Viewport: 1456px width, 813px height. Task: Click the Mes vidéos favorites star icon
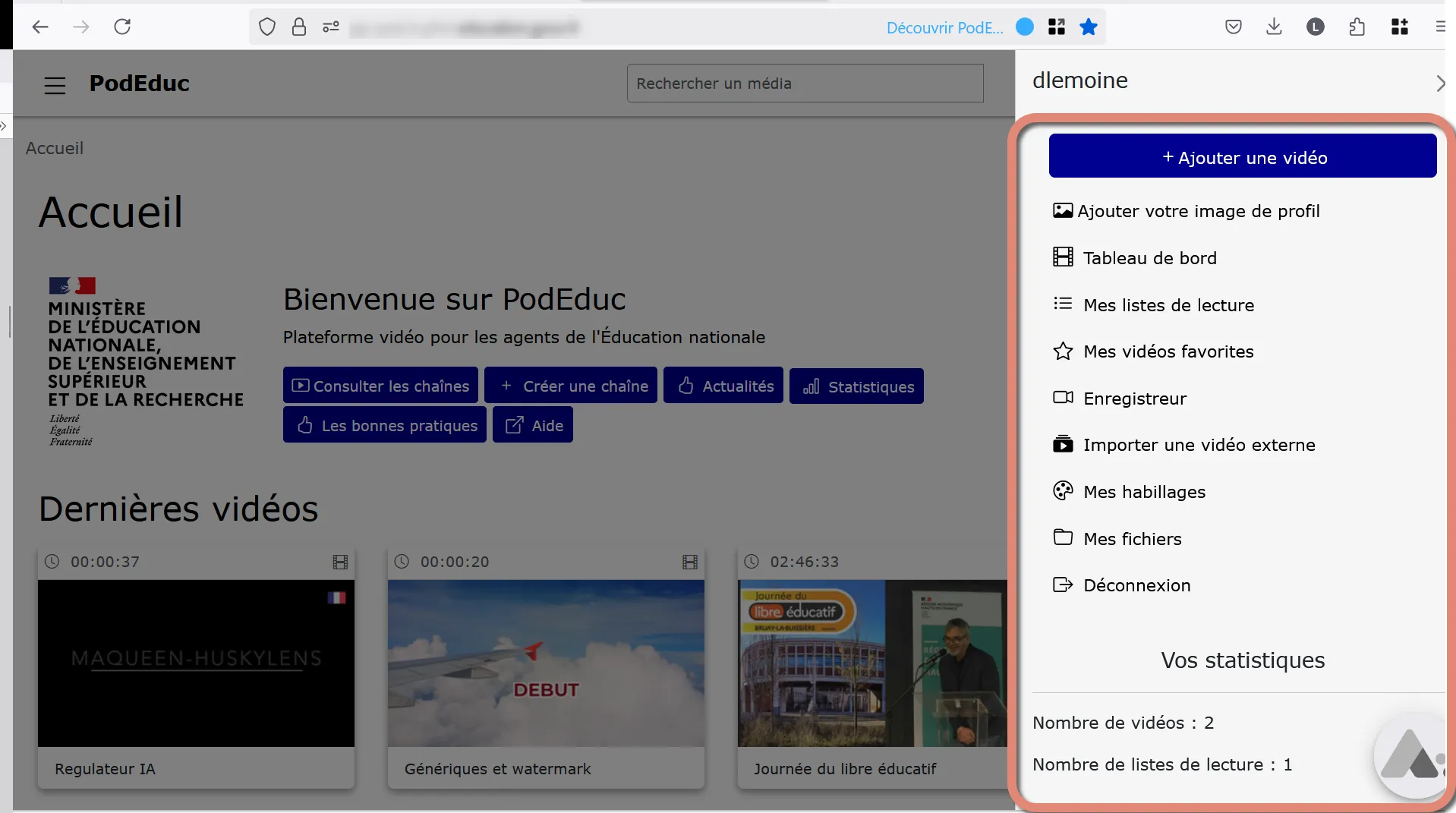(x=1063, y=351)
